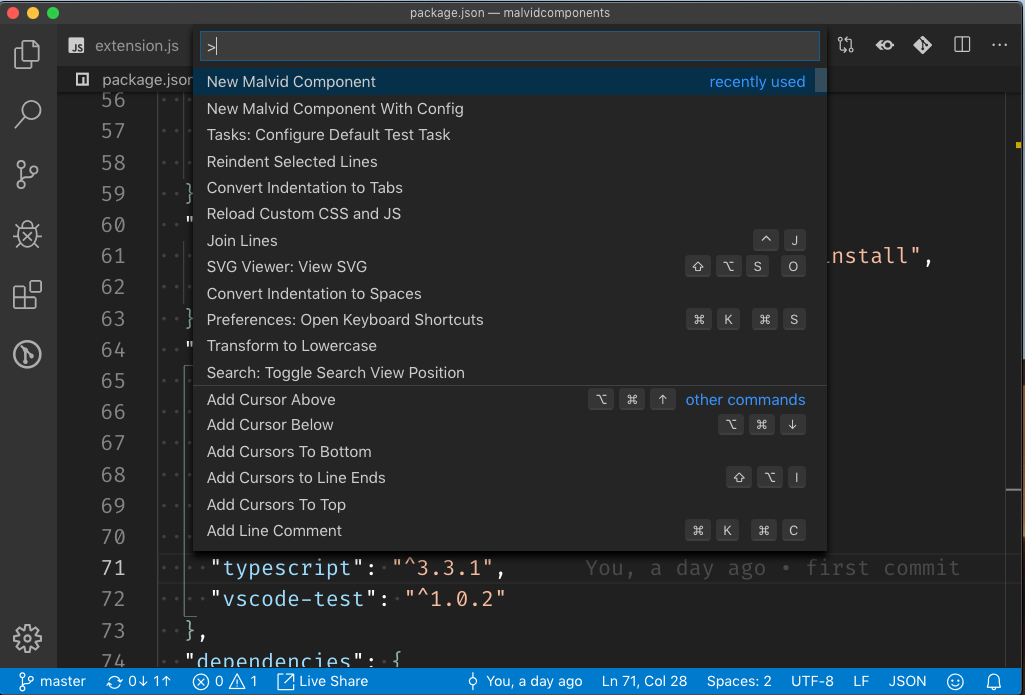Click the "vscode-test" key on line 72
The height and width of the screenshot is (695, 1025).
(294, 599)
